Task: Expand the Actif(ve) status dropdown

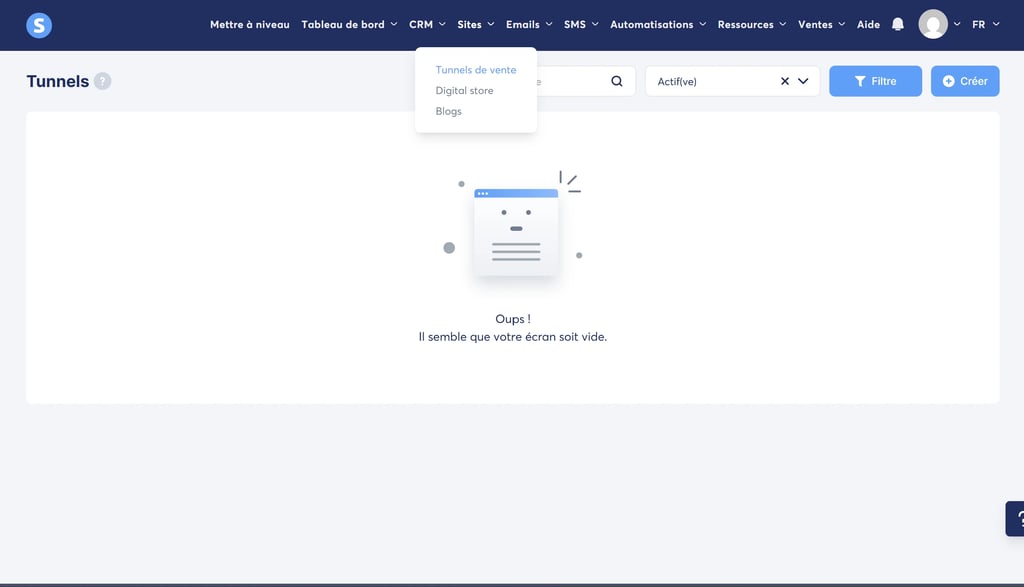Action: (803, 81)
